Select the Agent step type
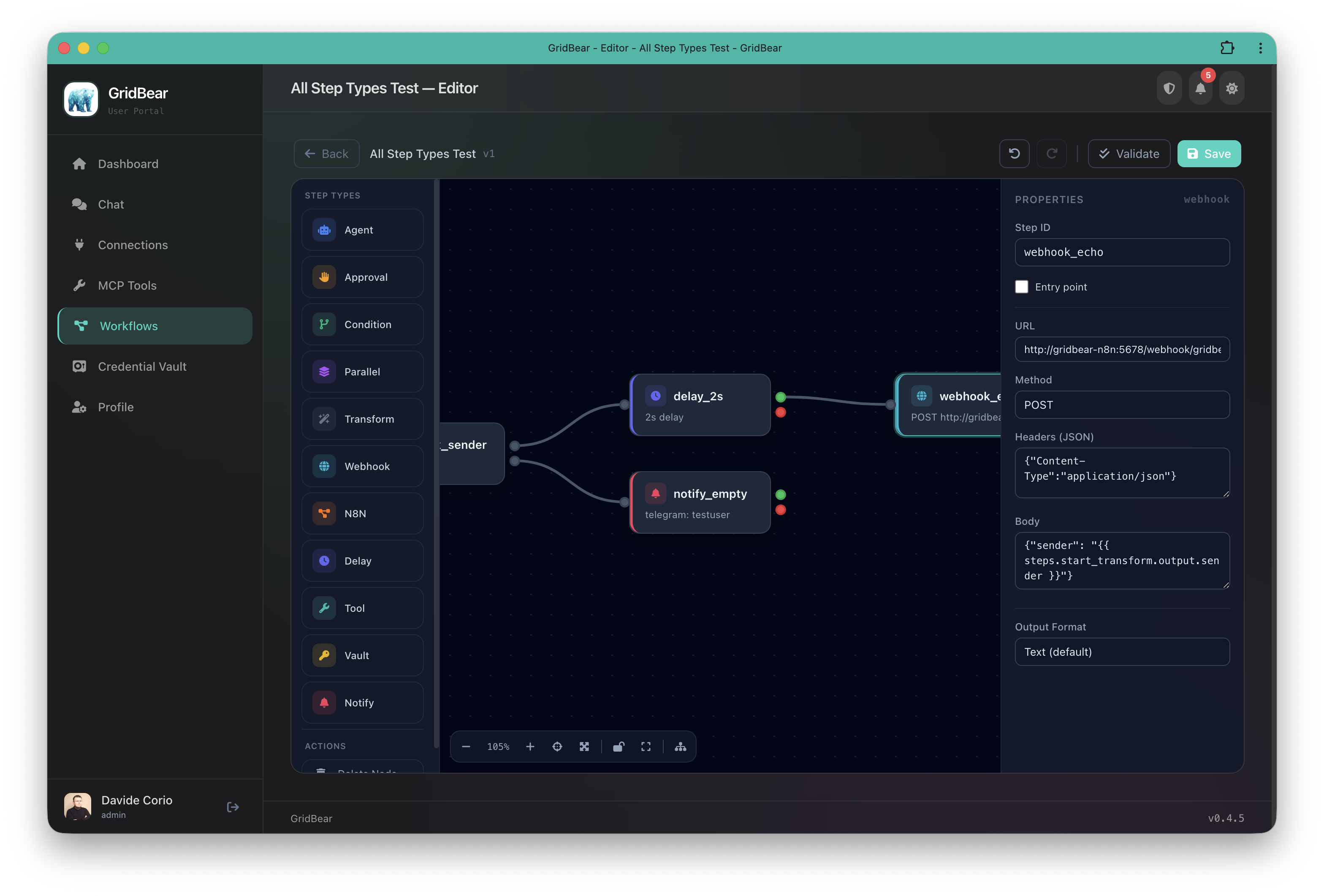The width and height of the screenshot is (1324, 896). pyautogui.click(x=362, y=230)
